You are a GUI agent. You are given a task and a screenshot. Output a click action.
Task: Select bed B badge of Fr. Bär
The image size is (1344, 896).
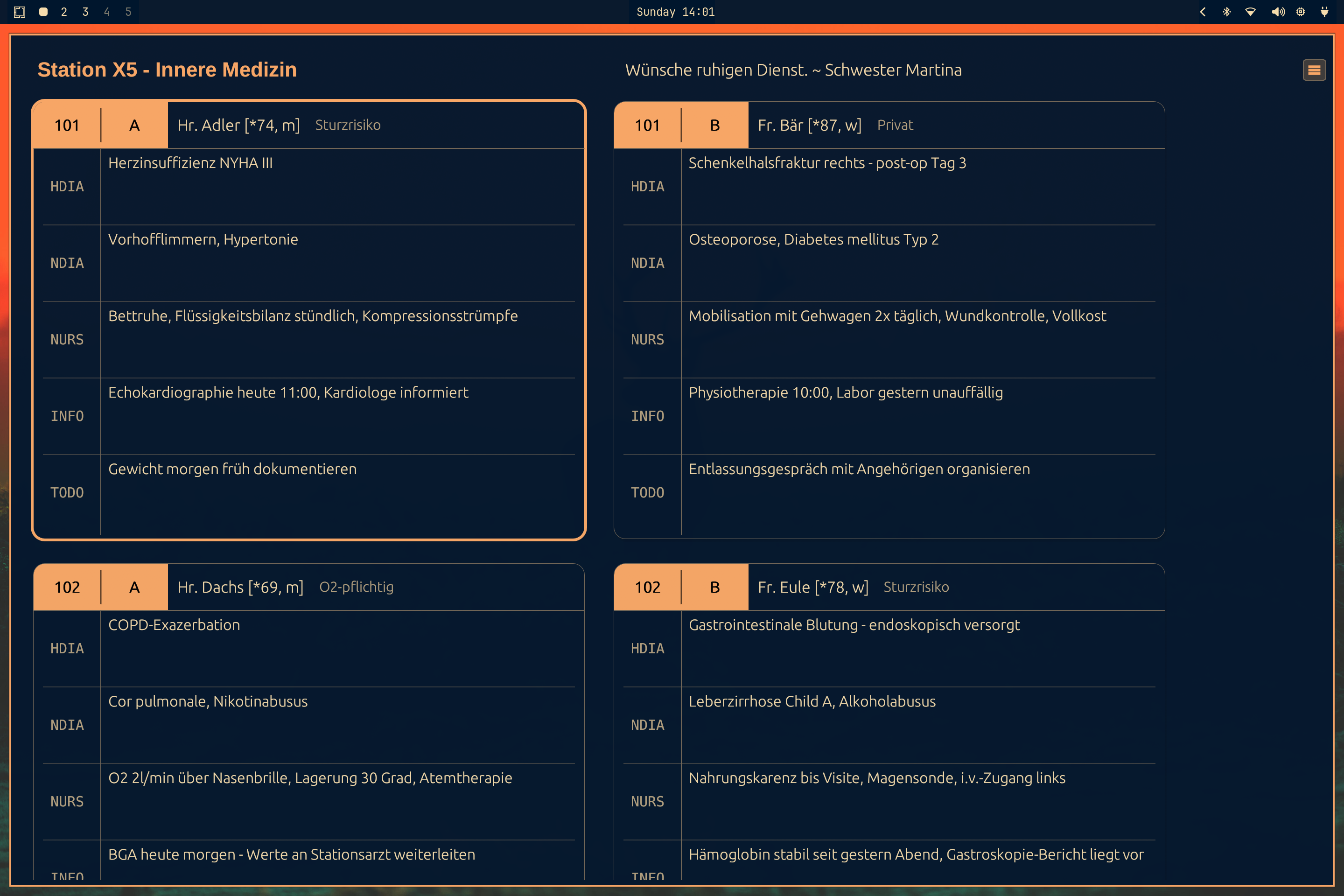[715, 125]
